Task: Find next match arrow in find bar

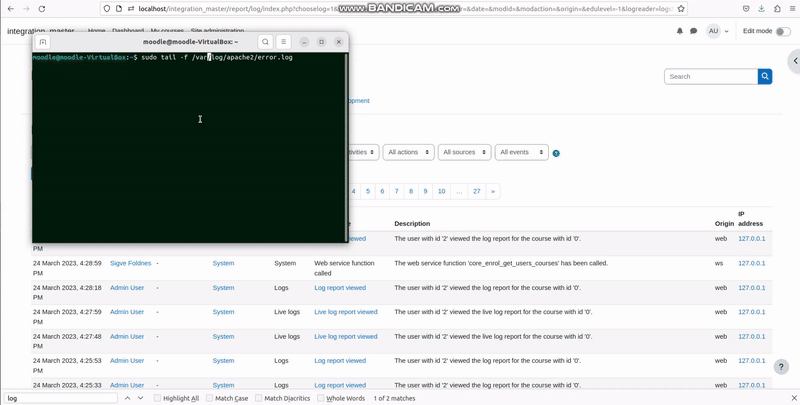Action: pos(140,398)
